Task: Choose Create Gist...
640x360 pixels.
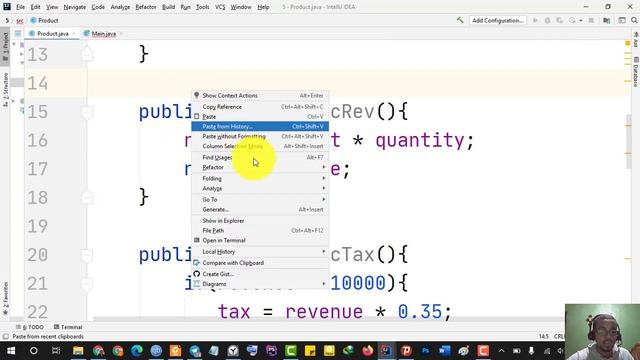Action: pyautogui.click(x=260, y=274)
